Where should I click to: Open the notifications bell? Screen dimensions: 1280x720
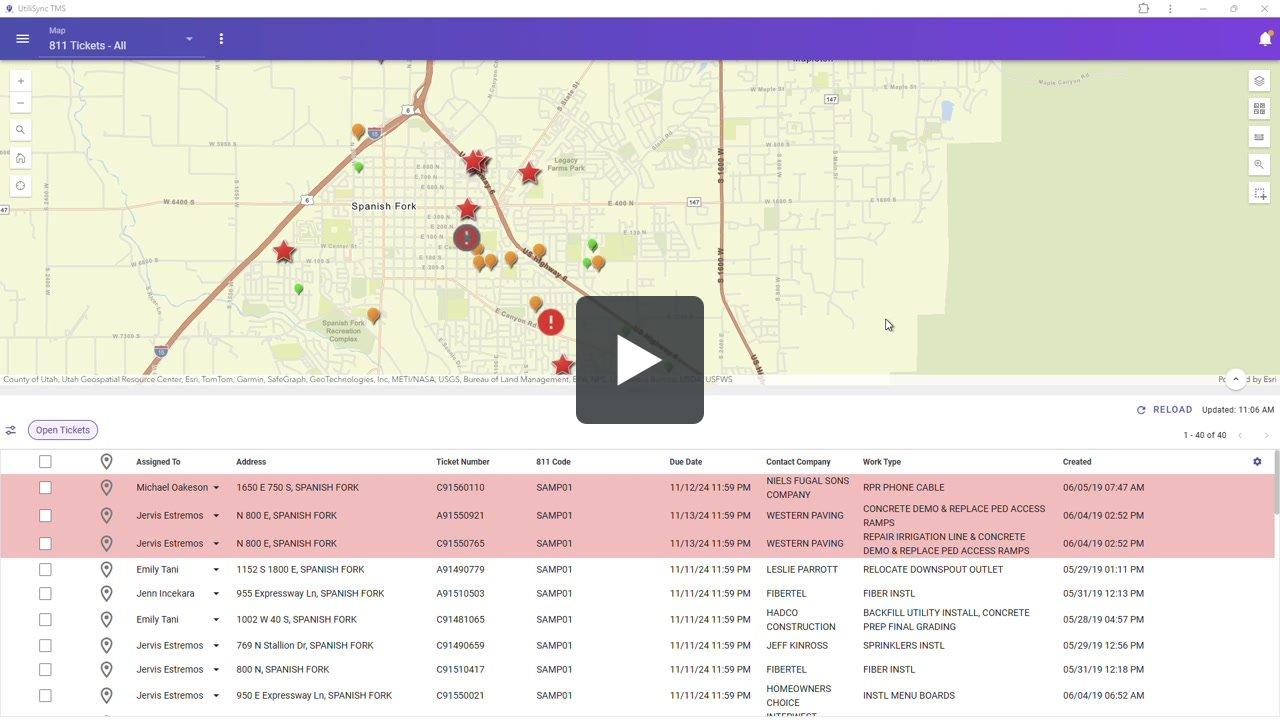tap(1265, 39)
